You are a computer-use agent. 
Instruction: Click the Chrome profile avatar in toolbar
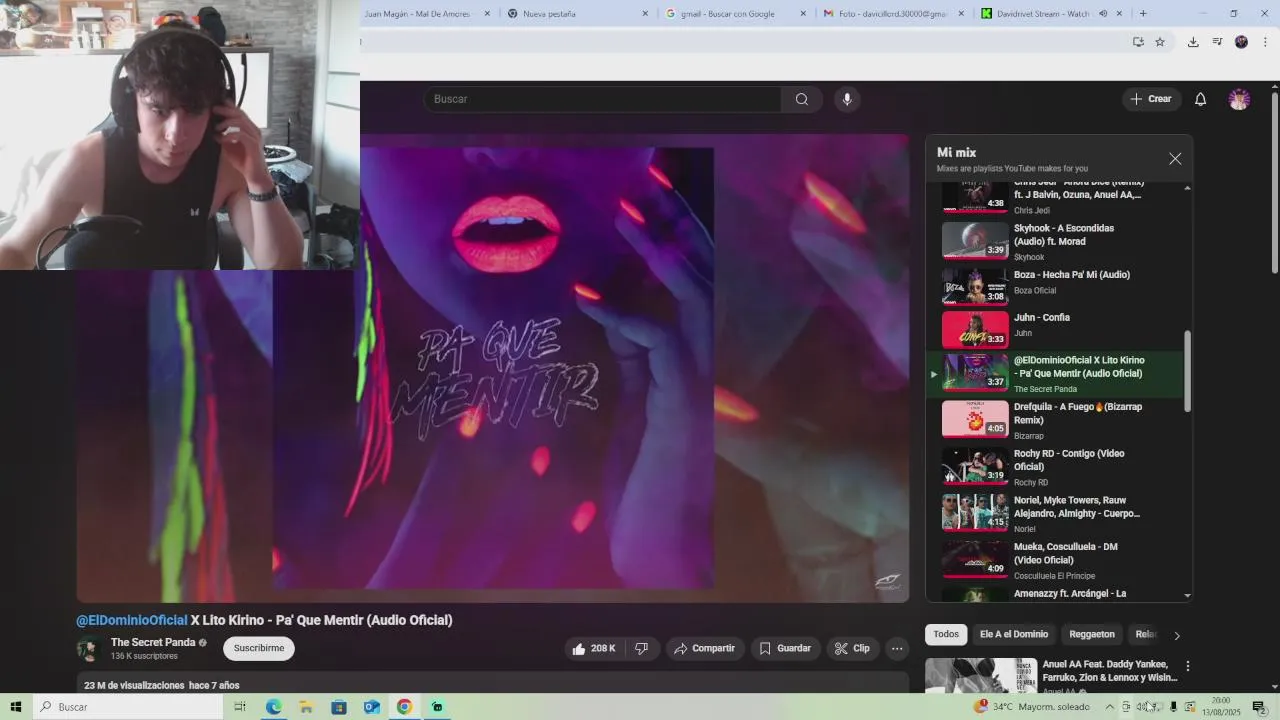1241,42
